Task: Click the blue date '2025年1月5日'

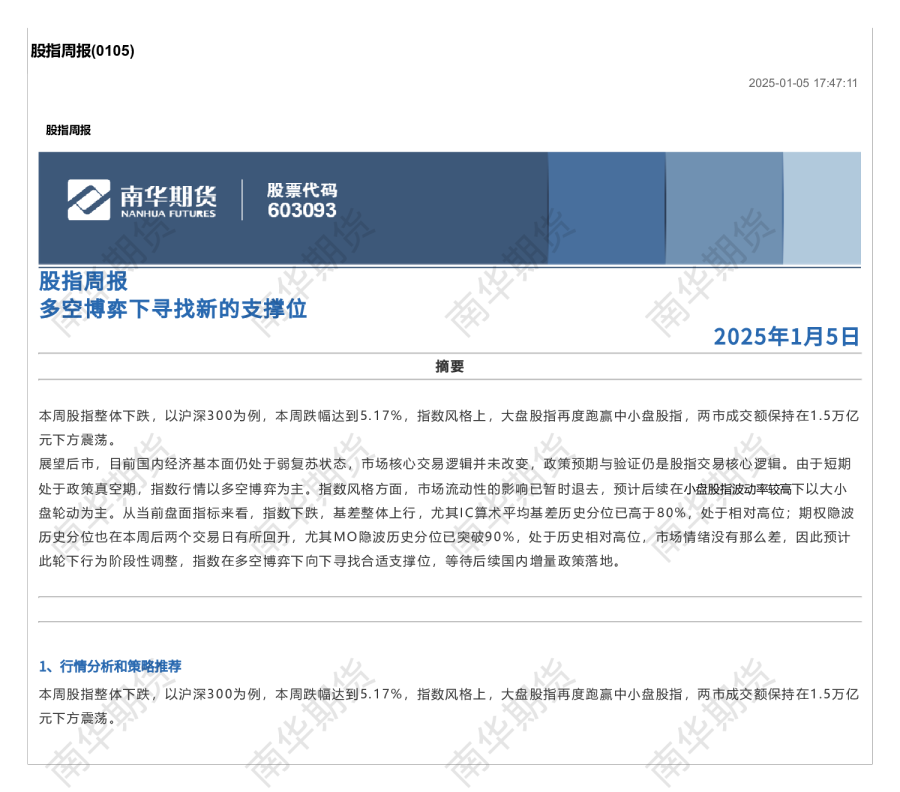Action: [786, 336]
